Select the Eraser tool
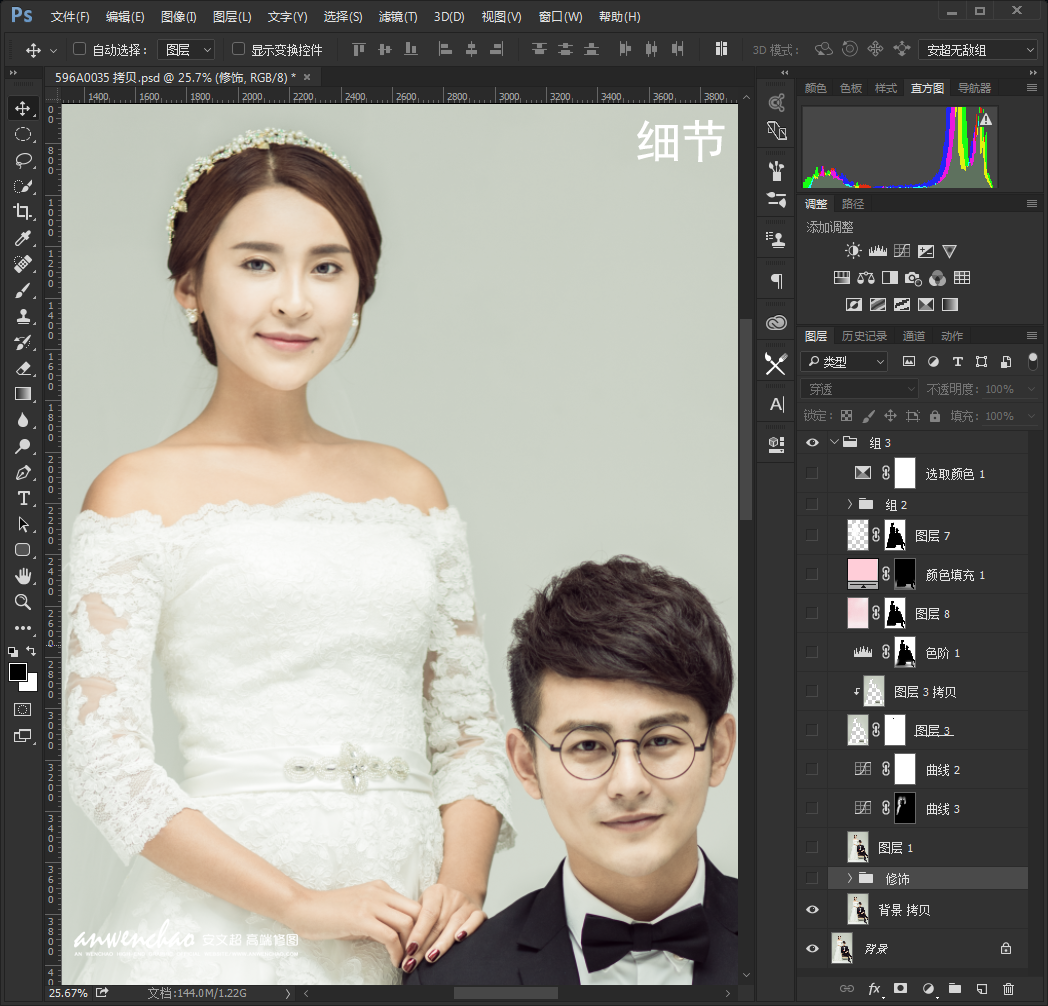 point(23,368)
